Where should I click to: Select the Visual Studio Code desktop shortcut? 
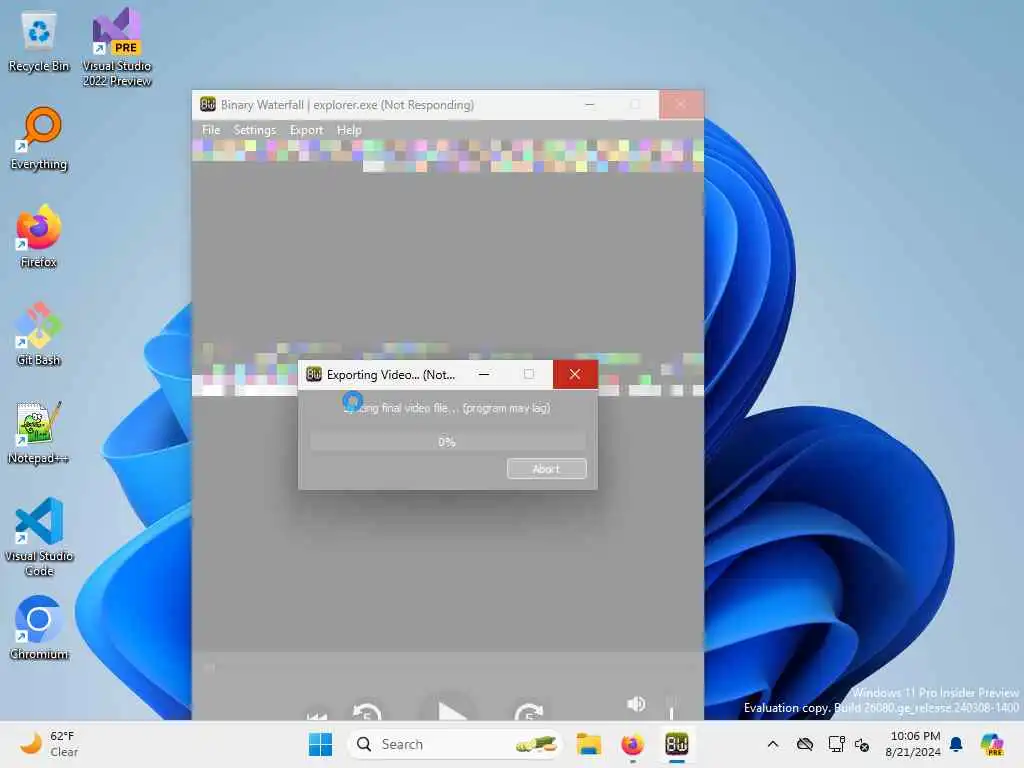tap(39, 537)
